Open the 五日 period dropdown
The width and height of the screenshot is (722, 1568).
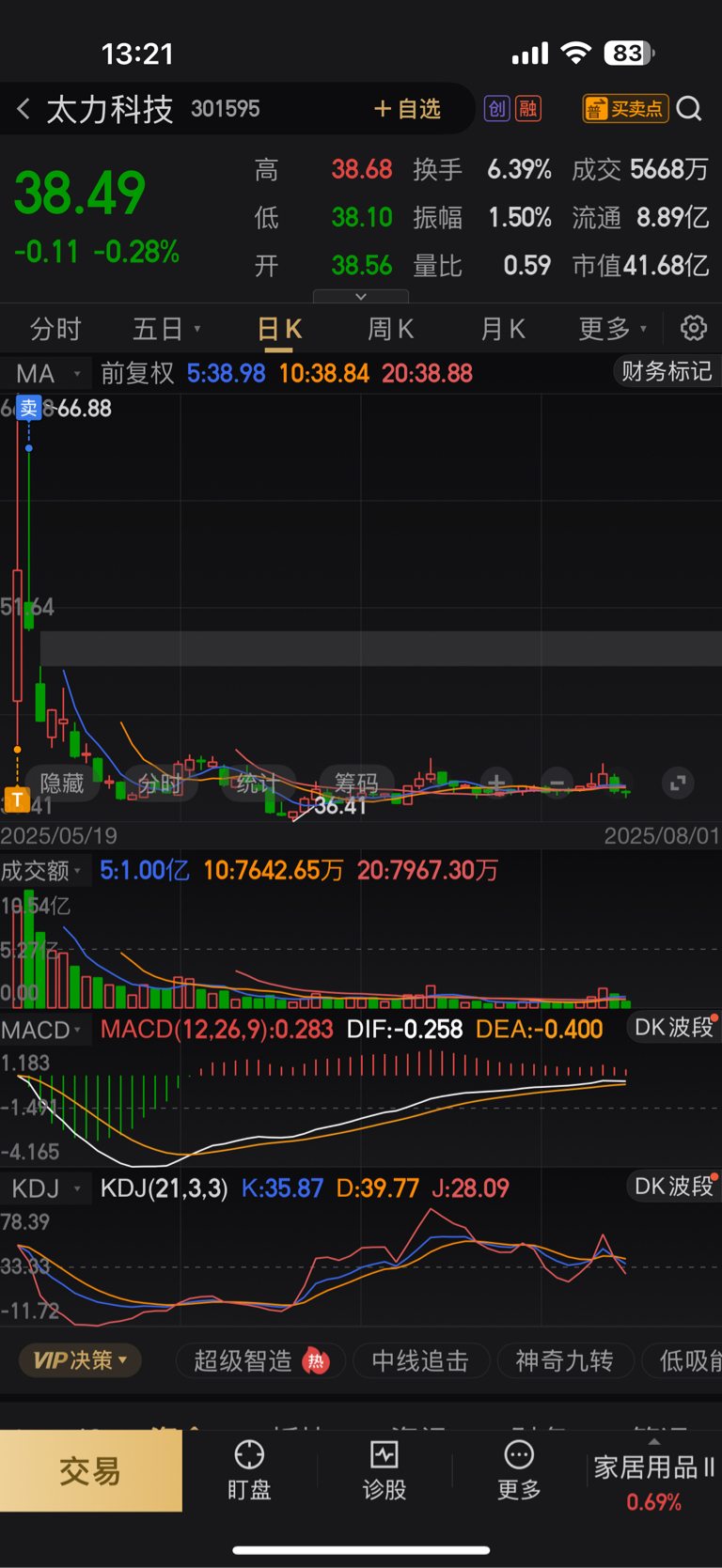tap(166, 329)
